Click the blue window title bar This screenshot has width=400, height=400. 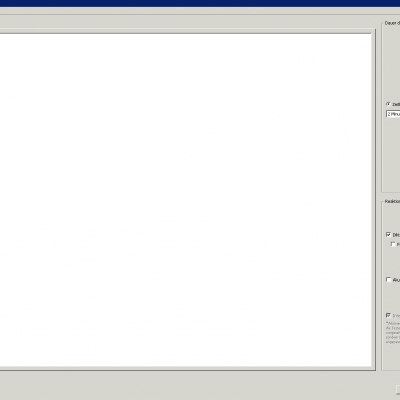[200, 3]
